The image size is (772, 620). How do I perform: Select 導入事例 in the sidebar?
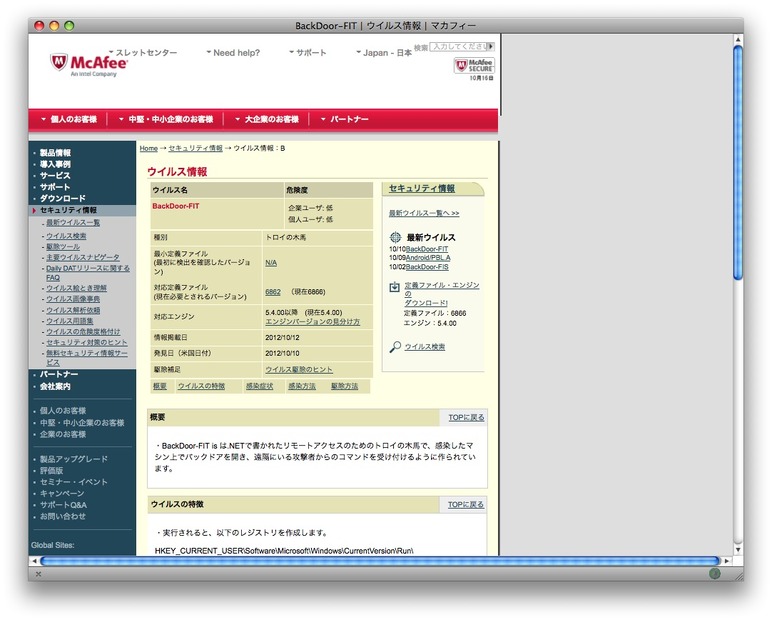click(55, 164)
